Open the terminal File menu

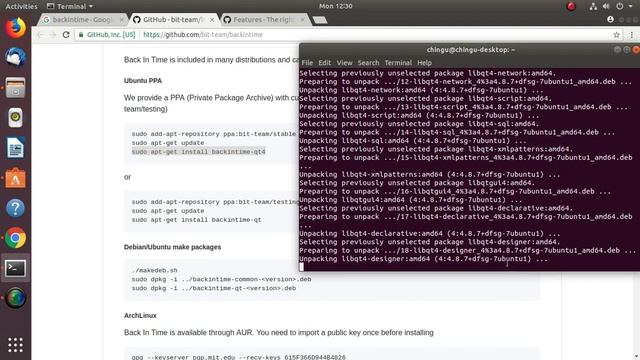pos(307,63)
